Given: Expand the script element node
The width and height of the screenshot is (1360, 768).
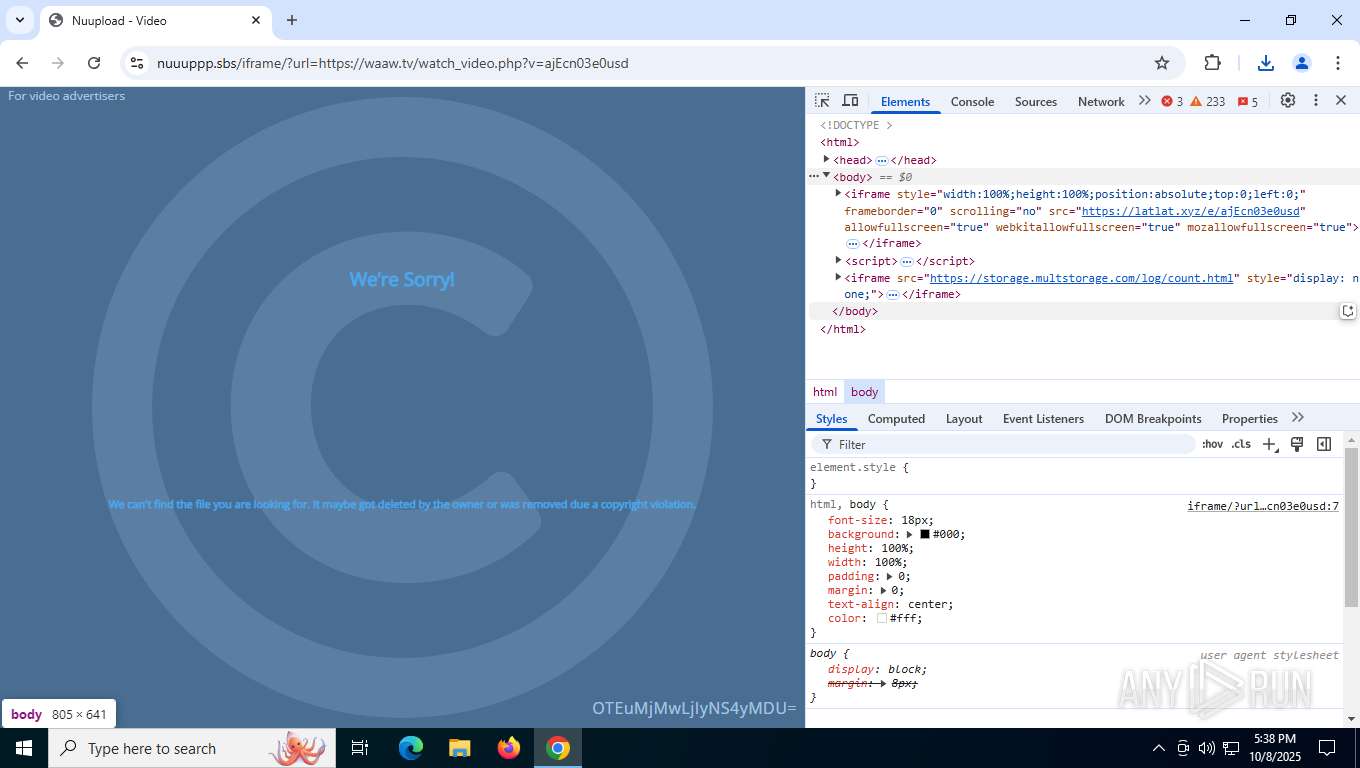Looking at the screenshot, I should pos(838,260).
